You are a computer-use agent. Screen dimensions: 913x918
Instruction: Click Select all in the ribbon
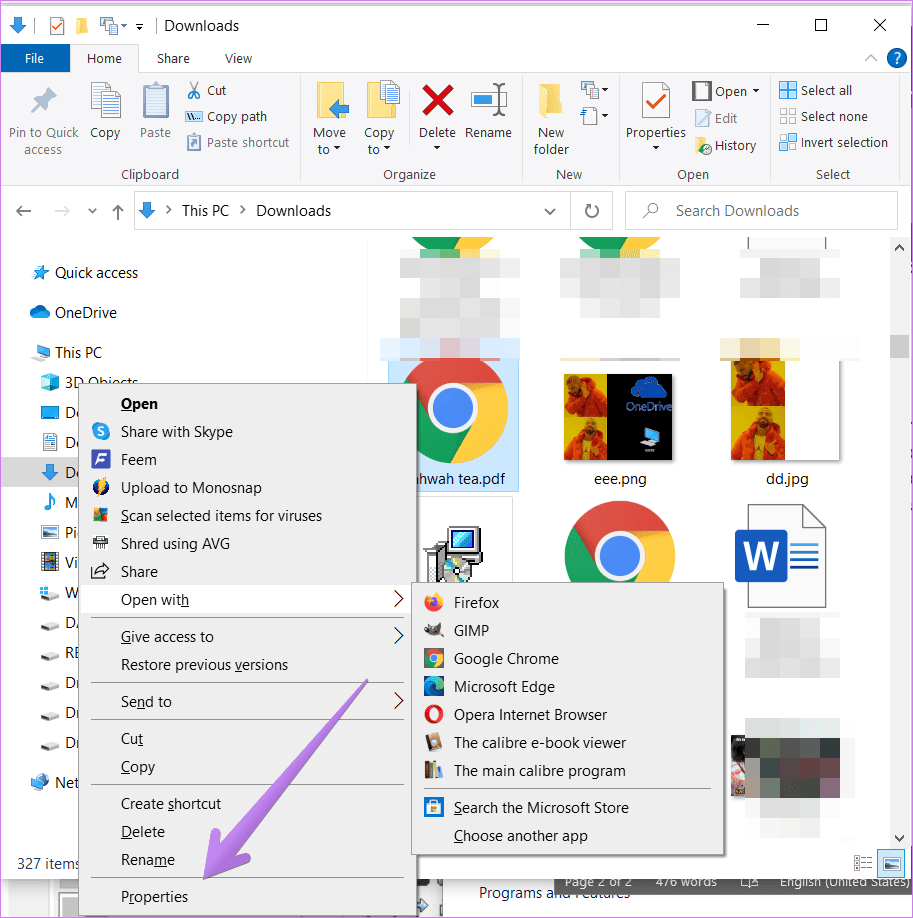pyautogui.click(x=826, y=90)
